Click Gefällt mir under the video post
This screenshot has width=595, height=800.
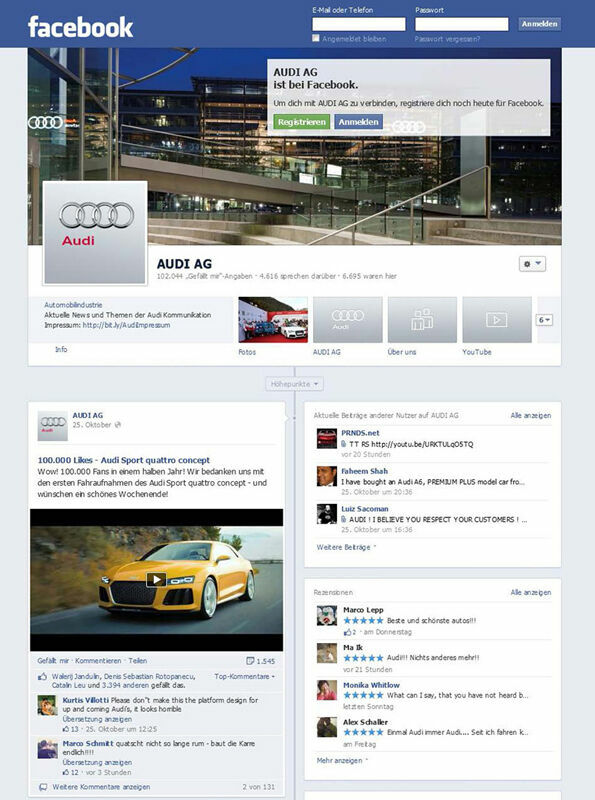click(x=53, y=661)
